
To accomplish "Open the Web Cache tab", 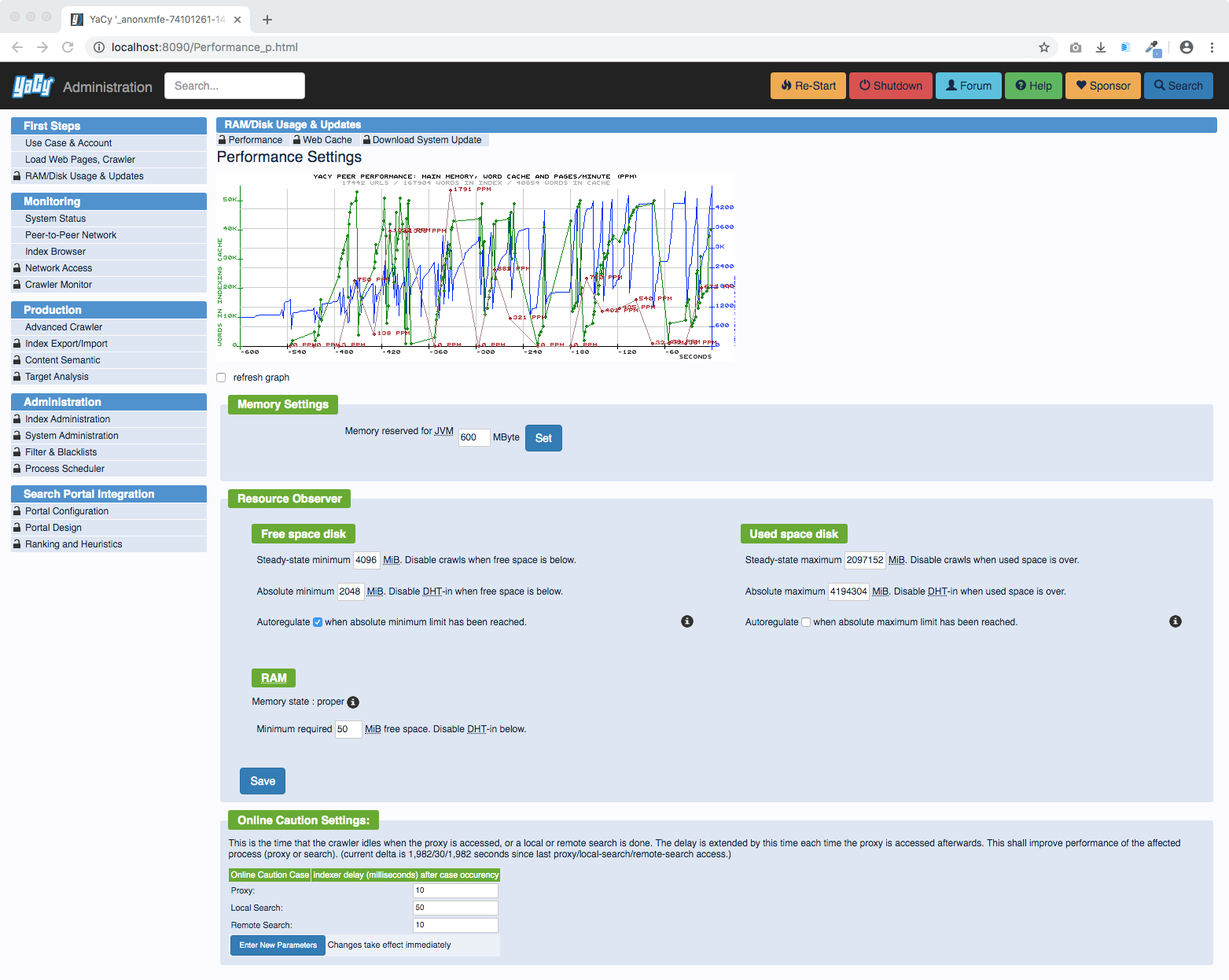I will tap(322, 140).
